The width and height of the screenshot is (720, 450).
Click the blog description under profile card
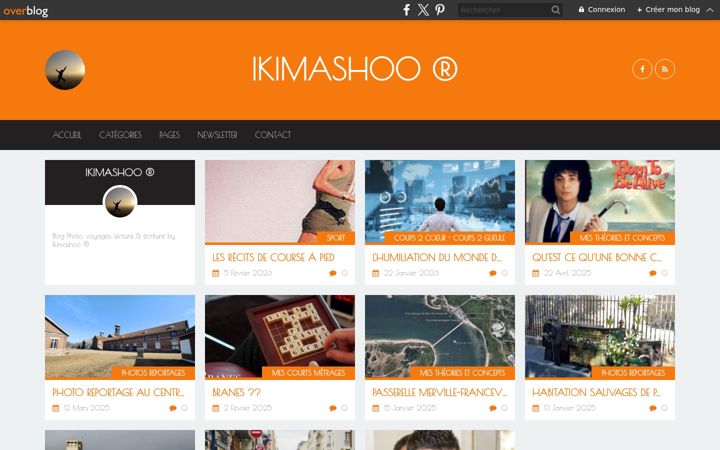pyautogui.click(x=113, y=240)
